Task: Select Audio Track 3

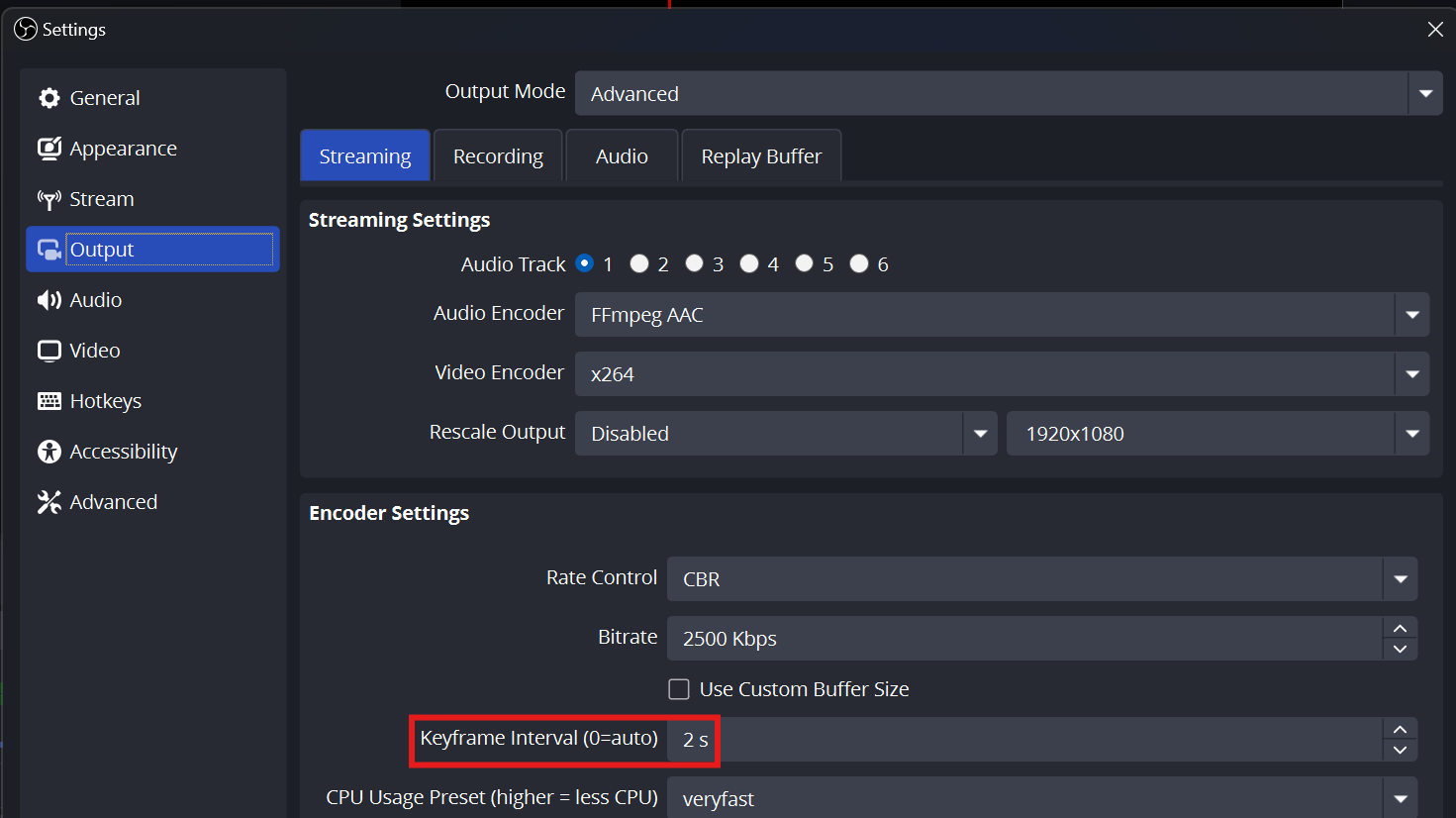Action: 694,262
